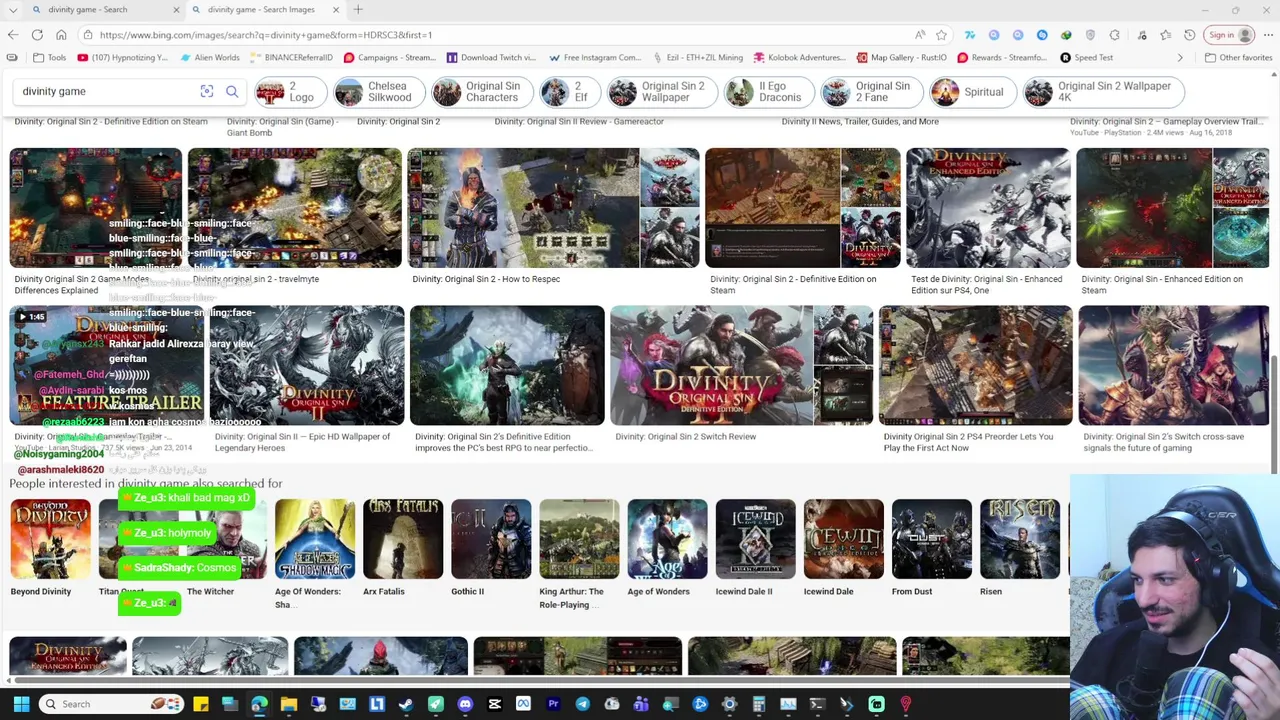Select the 'Original Sin Characters' chip
This screenshot has height=720, width=1280.
(482, 92)
